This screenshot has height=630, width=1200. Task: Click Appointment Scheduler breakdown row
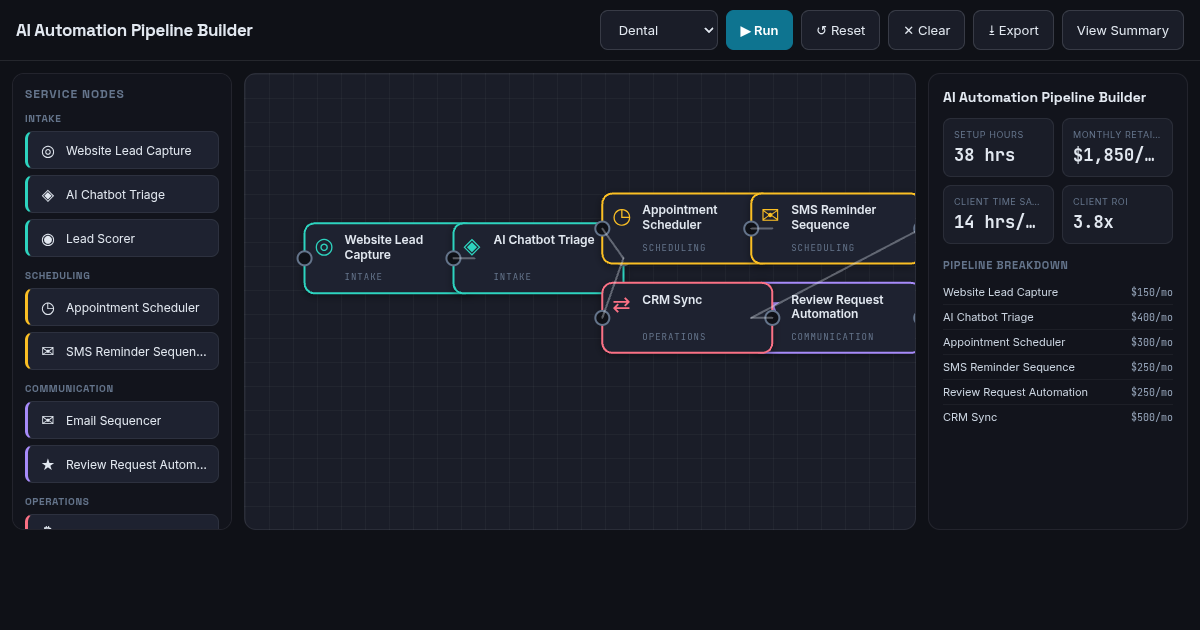tap(1058, 342)
